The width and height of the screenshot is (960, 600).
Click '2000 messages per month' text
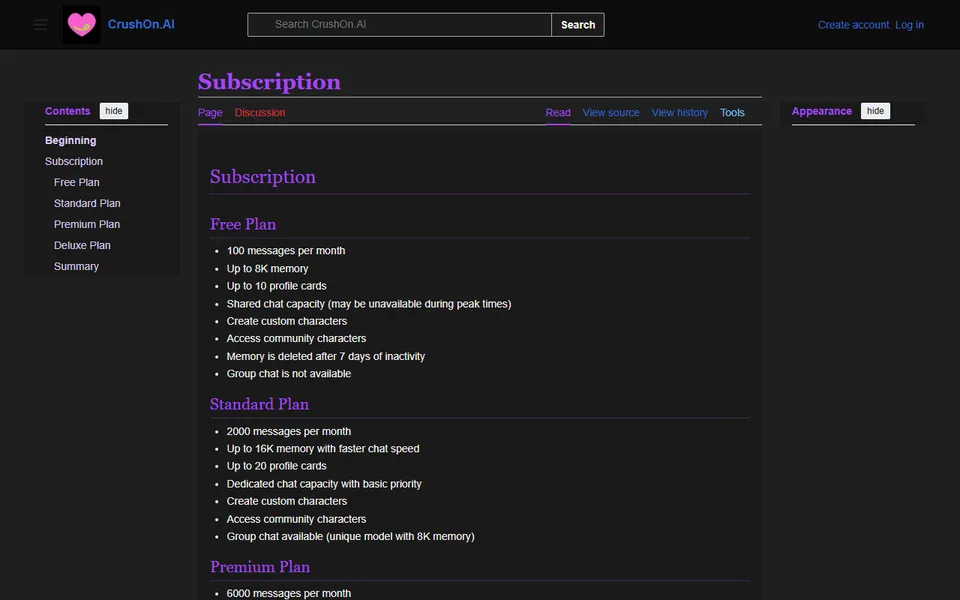(x=289, y=431)
